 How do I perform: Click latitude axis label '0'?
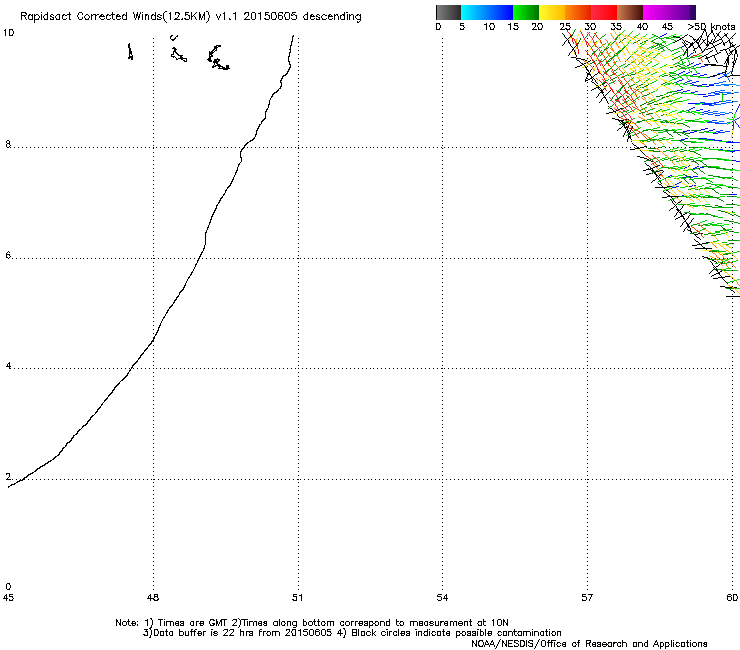pyautogui.click(x=8, y=587)
